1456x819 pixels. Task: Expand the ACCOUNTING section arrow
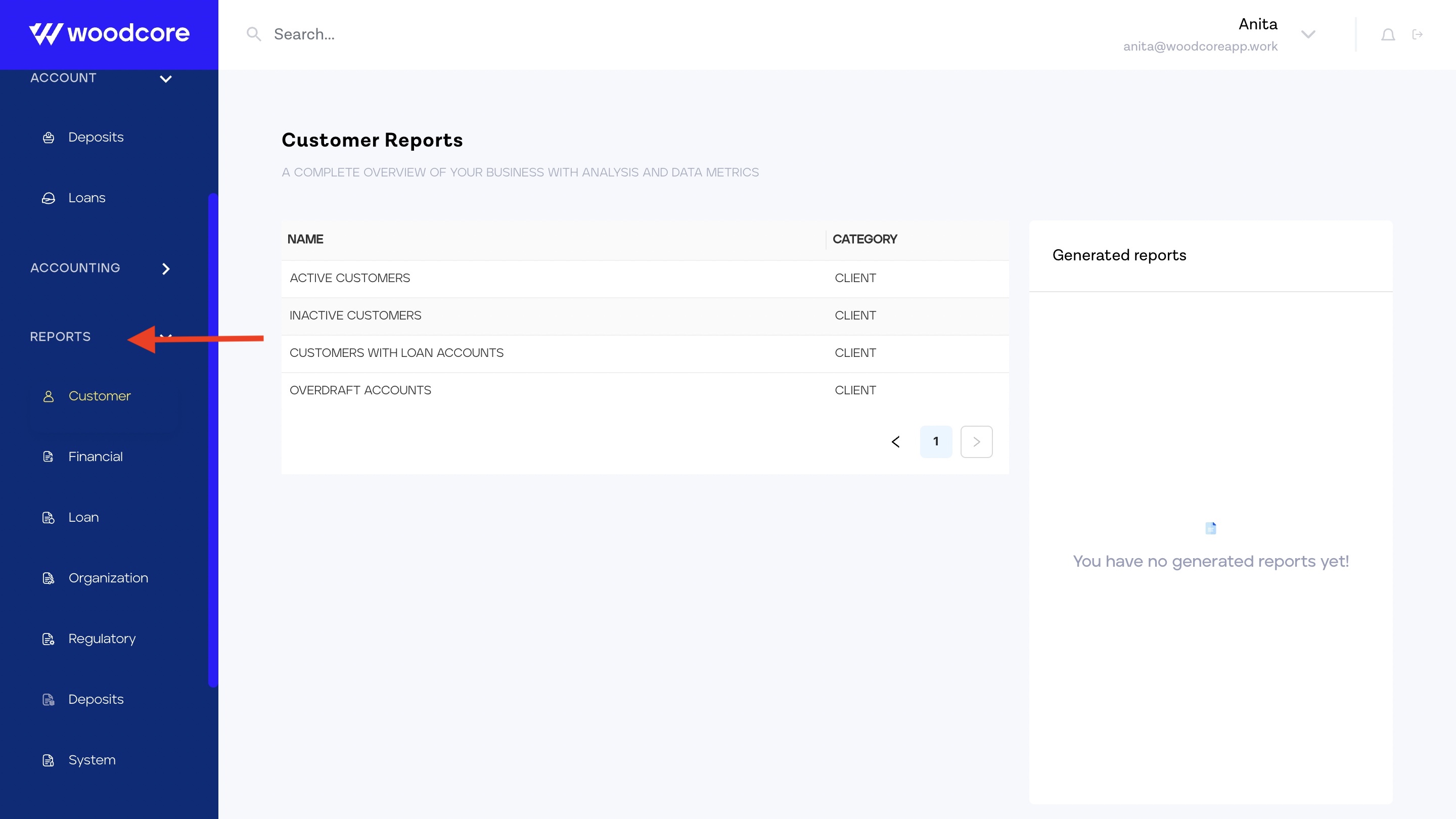click(166, 269)
